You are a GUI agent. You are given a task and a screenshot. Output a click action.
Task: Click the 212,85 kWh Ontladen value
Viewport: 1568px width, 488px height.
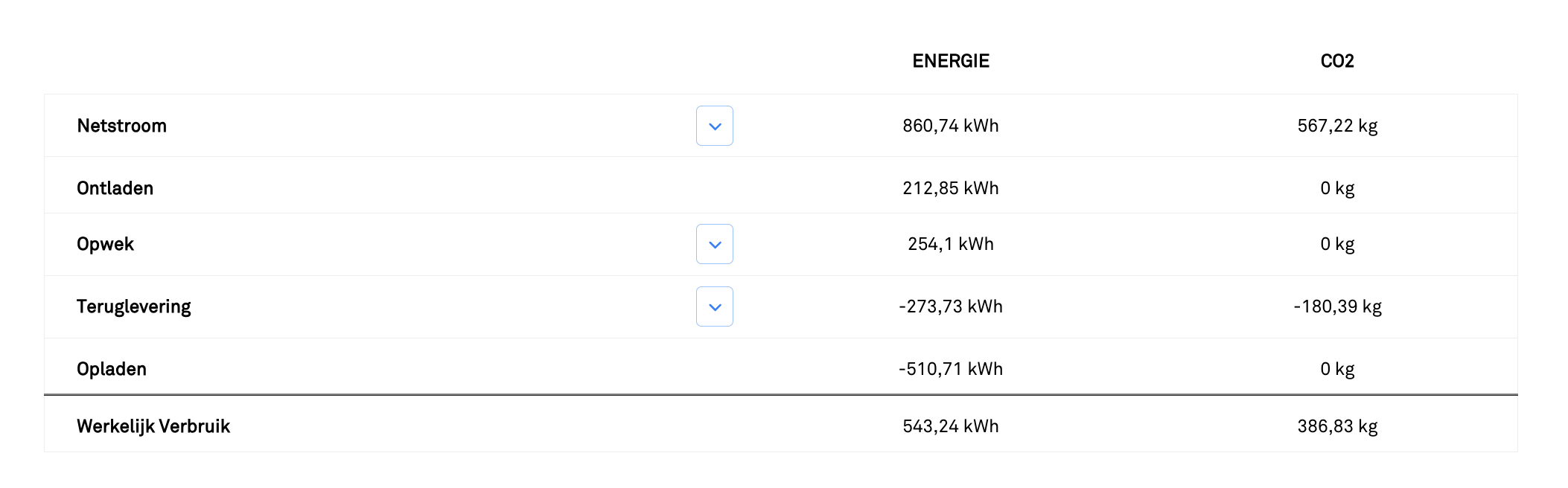[950, 188]
